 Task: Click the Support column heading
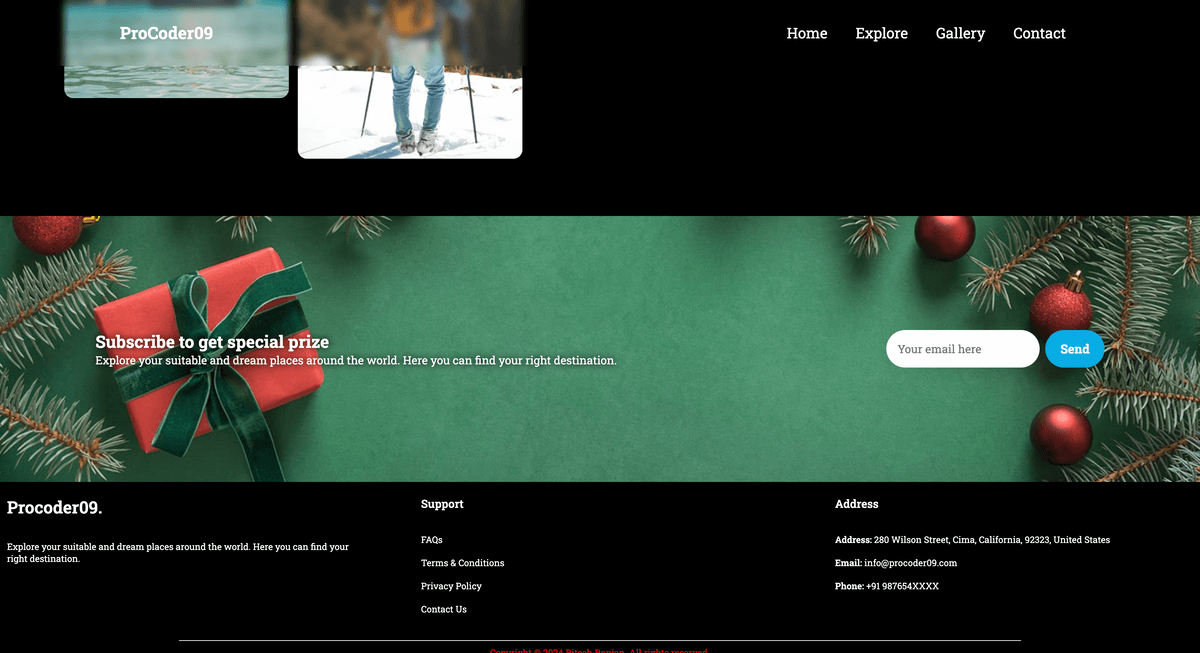tap(442, 504)
